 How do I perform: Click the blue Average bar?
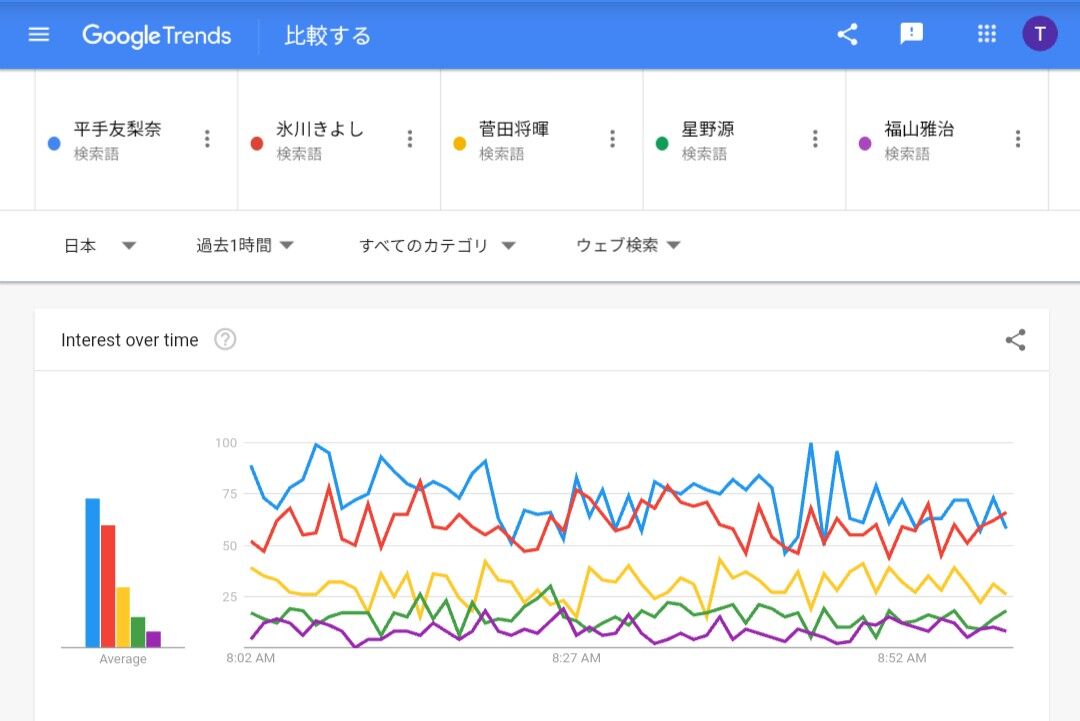pos(92,573)
